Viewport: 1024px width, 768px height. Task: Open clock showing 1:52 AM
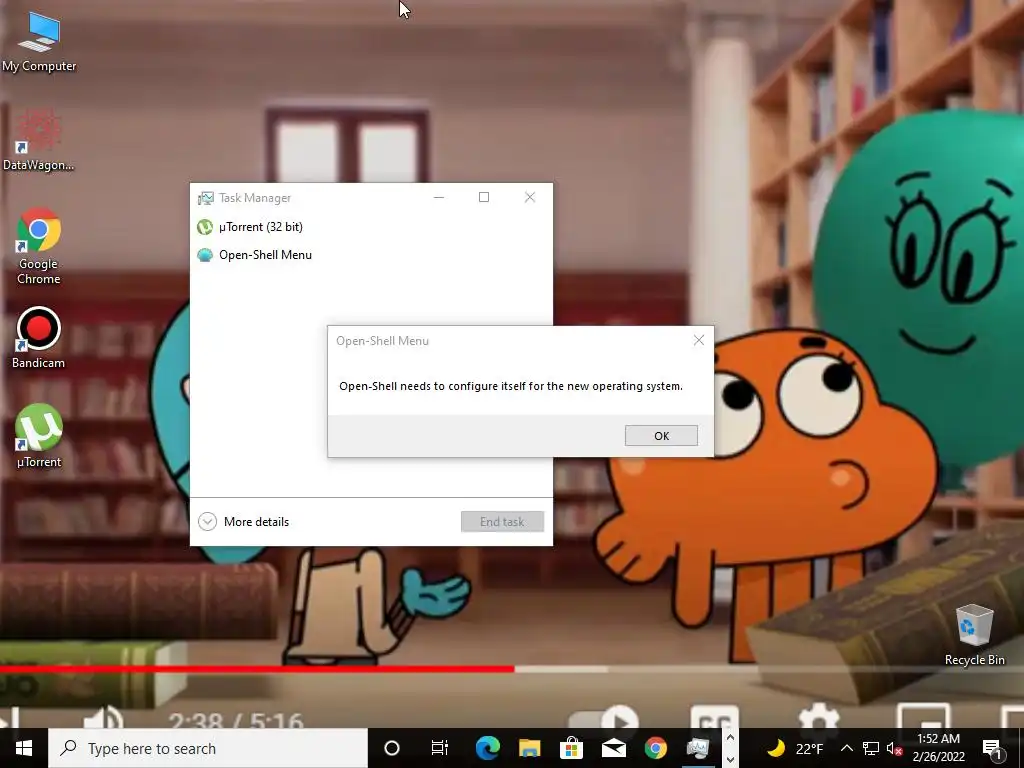(x=939, y=748)
